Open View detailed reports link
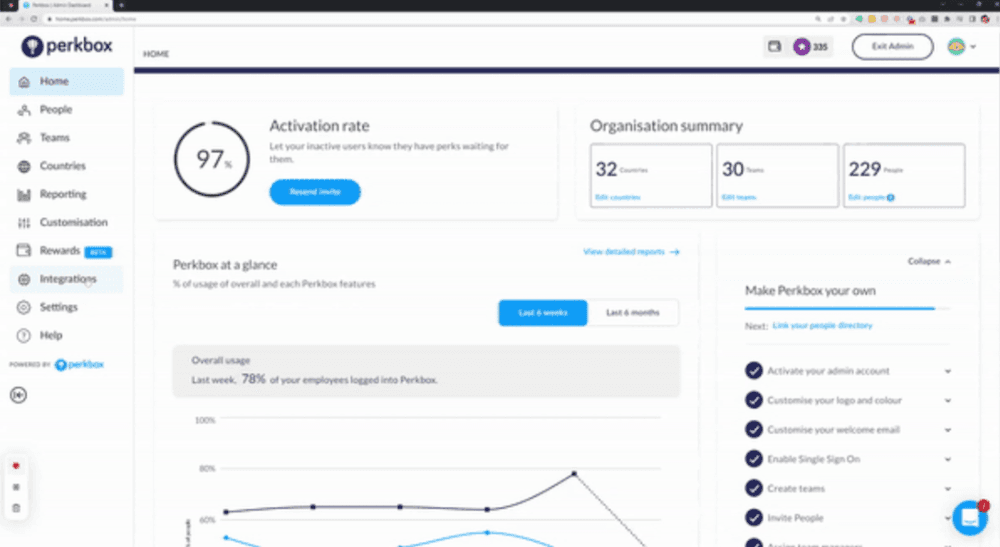This screenshot has height=547, width=1000. tap(631, 252)
